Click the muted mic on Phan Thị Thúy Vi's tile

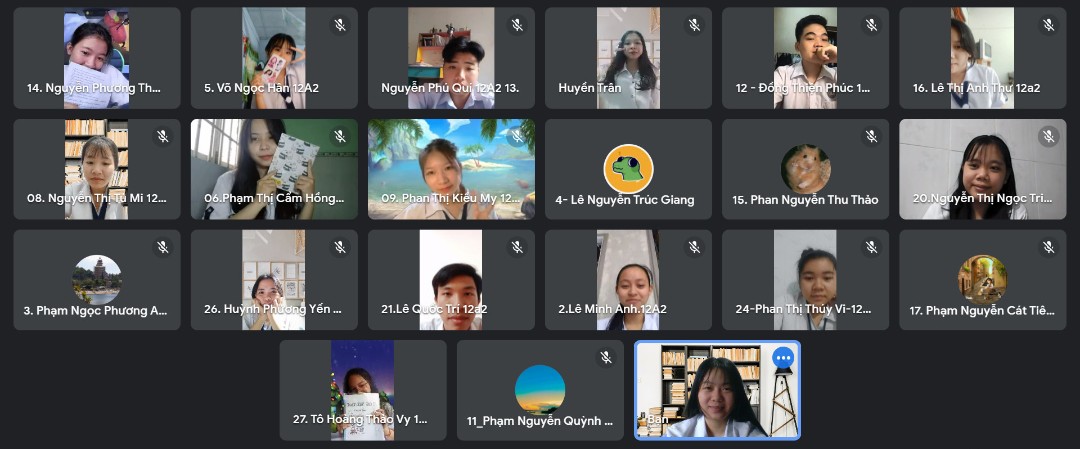(x=871, y=247)
